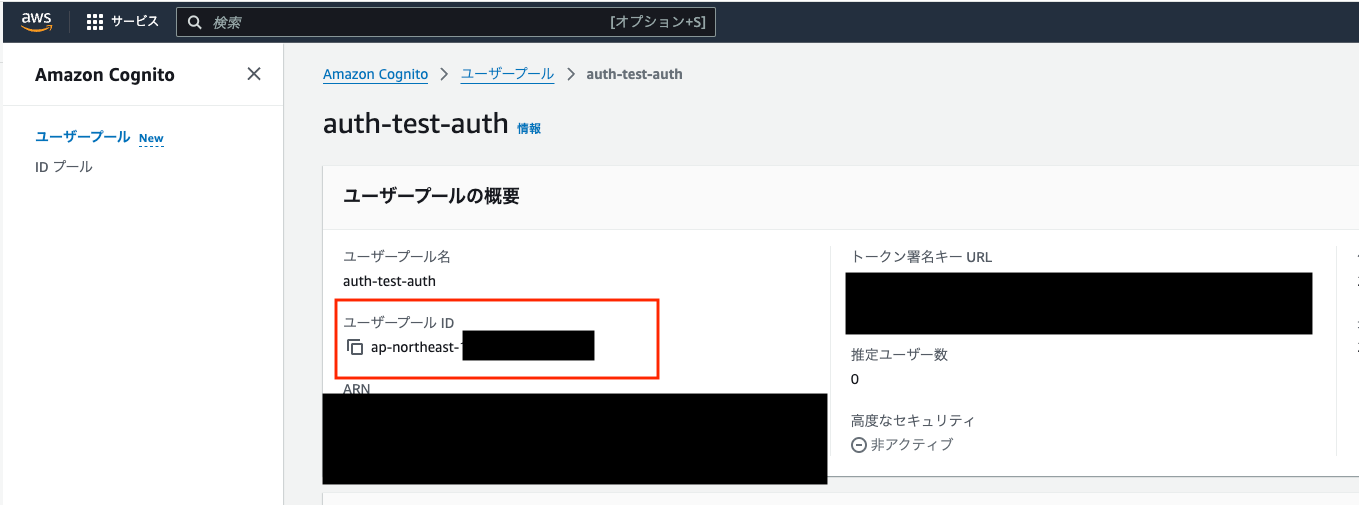This screenshot has height=505, width=1359.
Task: Go to Amazon Cognito breadcrumb
Action: coord(375,74)
